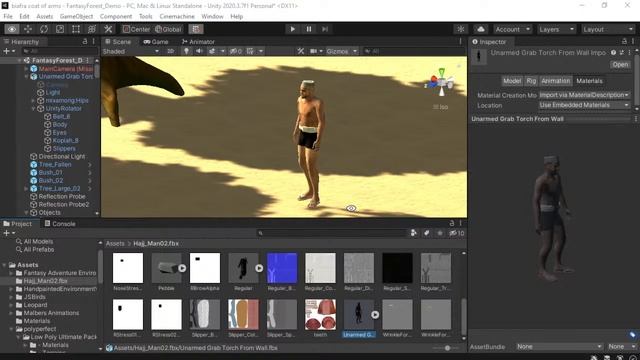This screenshot has height=360, width=640.
Task: Open the Cinemachine menu
Action: point(177,16)
